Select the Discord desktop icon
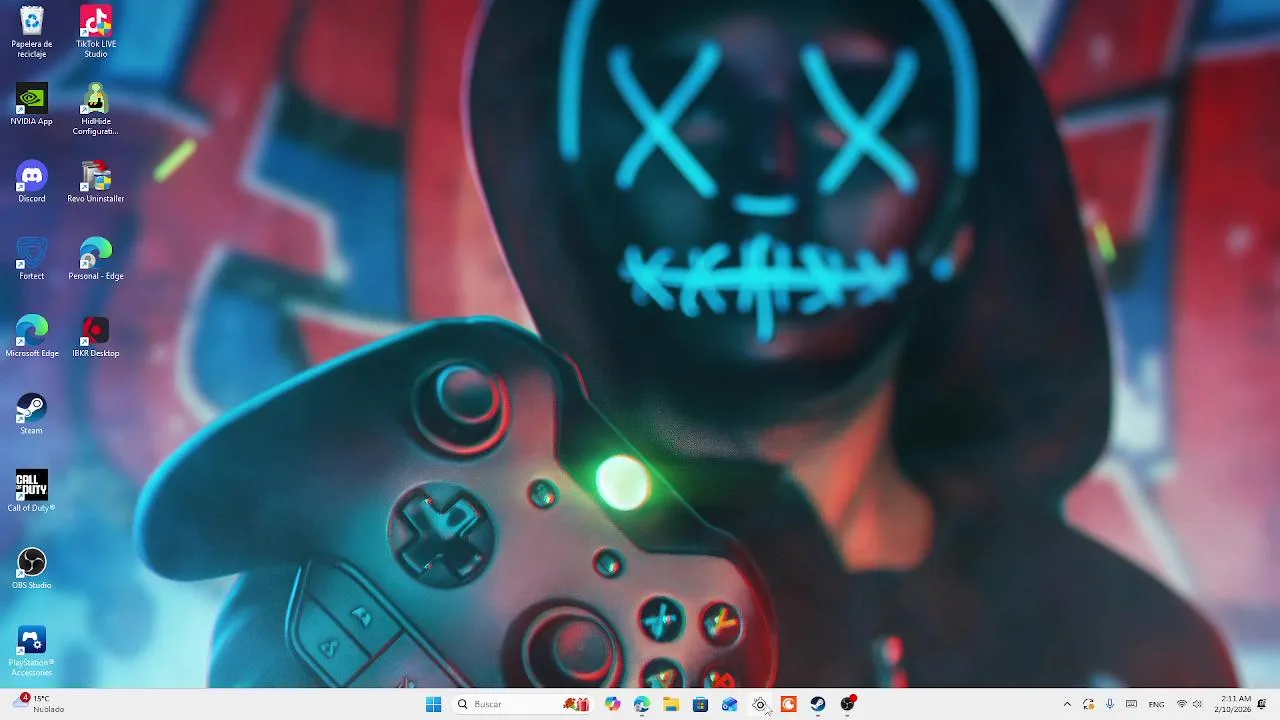This screenshot has width=1280, height=720. pos(32,182)
